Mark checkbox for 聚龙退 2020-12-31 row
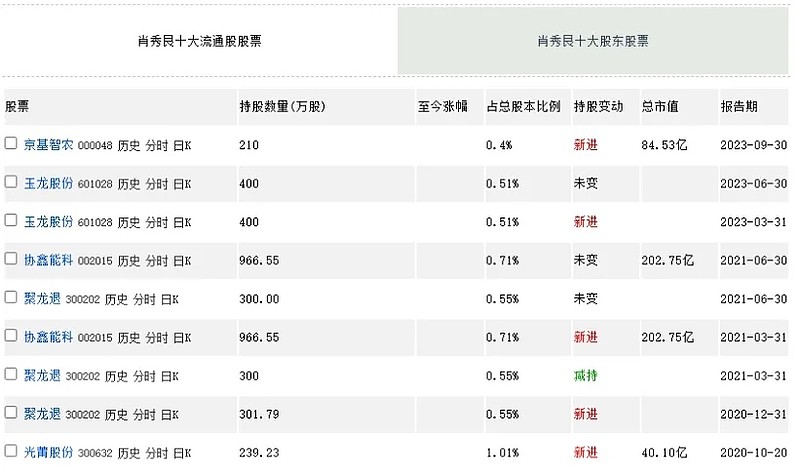Viewport: 800px width, 476px height. tap(11, 413)
